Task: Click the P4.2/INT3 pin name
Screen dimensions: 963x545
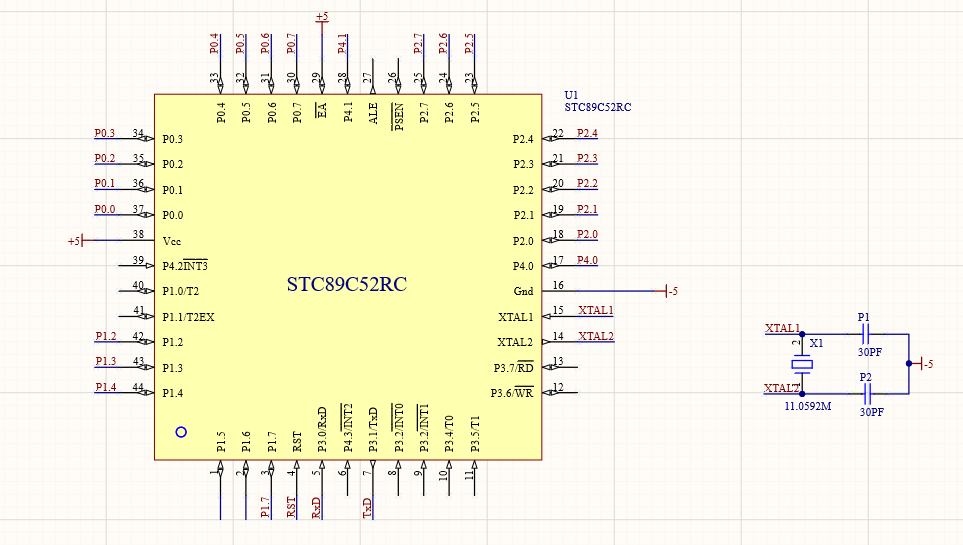Action: [185, 265]
